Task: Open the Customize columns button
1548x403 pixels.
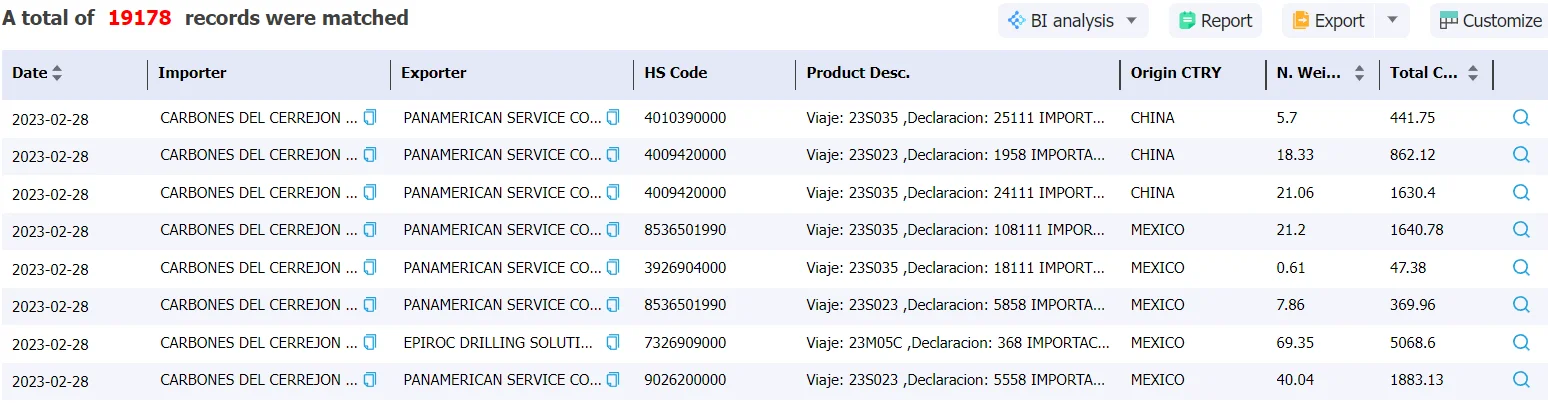Action: click(x=1490, y=20)
